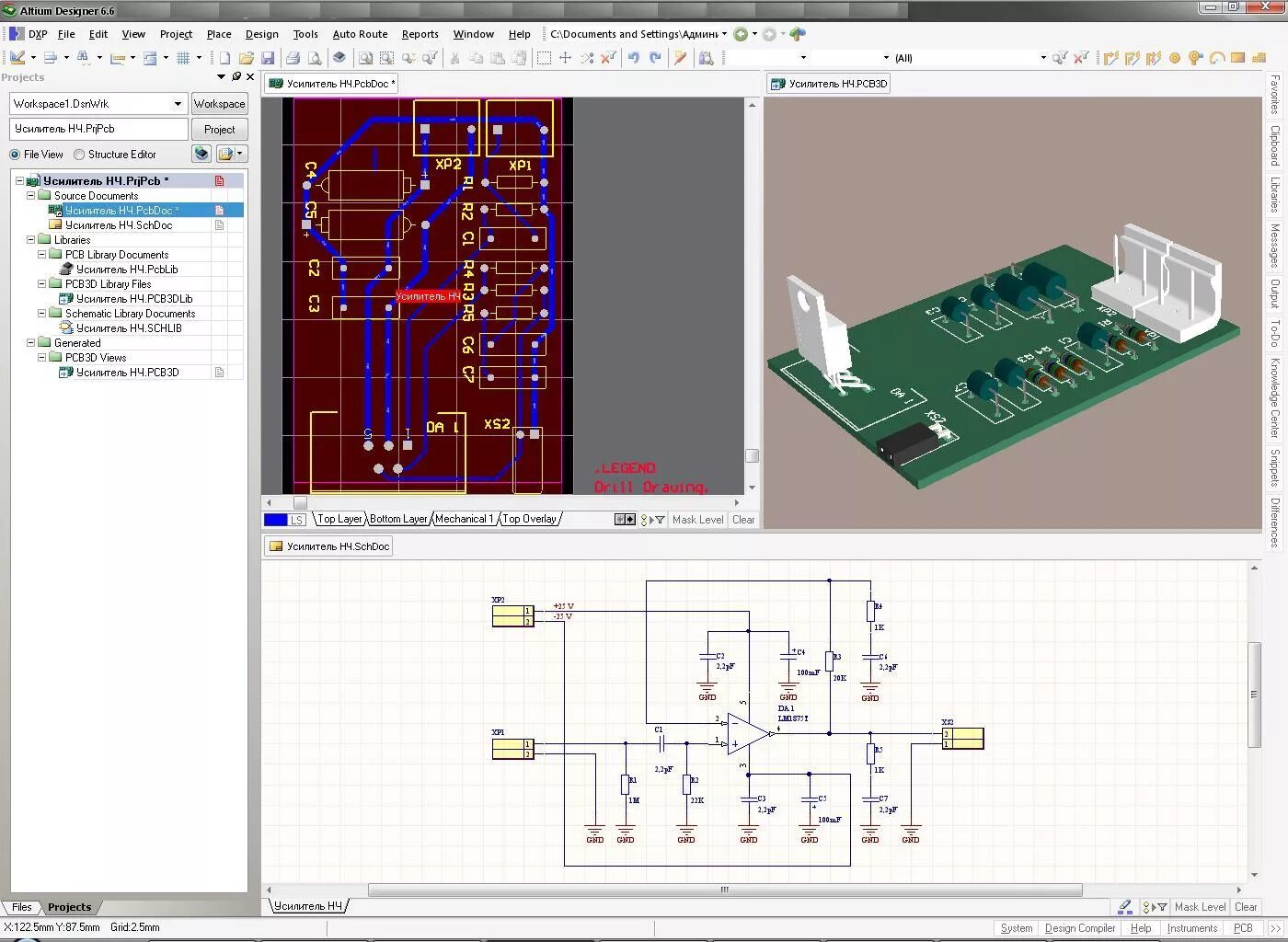Click the green Back navigation arrow
Viewport: 1288px width, 942px height.
[741, 34]
